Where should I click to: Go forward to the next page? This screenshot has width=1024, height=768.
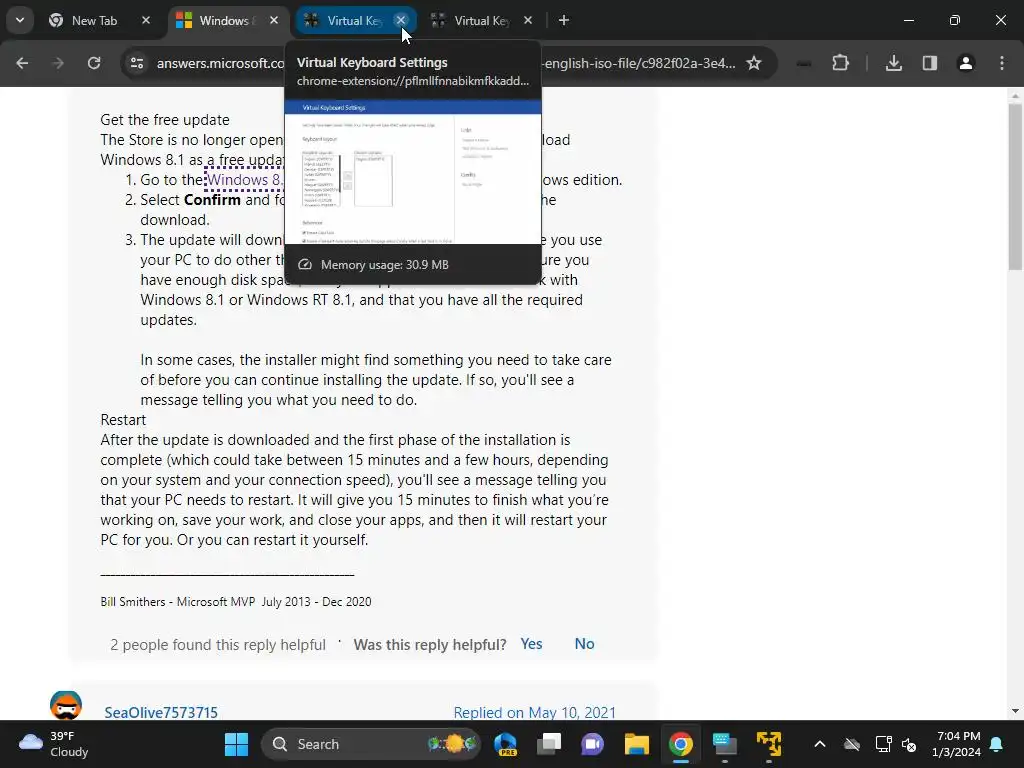click(x=58, y=63)
